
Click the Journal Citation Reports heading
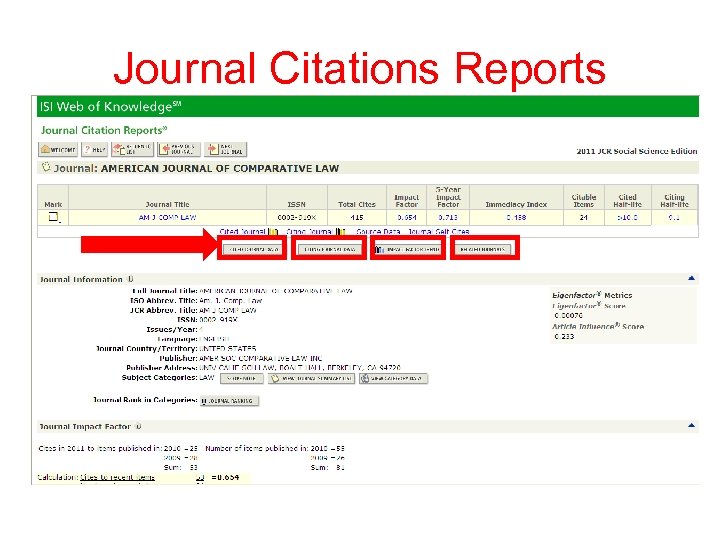point(104,130)
